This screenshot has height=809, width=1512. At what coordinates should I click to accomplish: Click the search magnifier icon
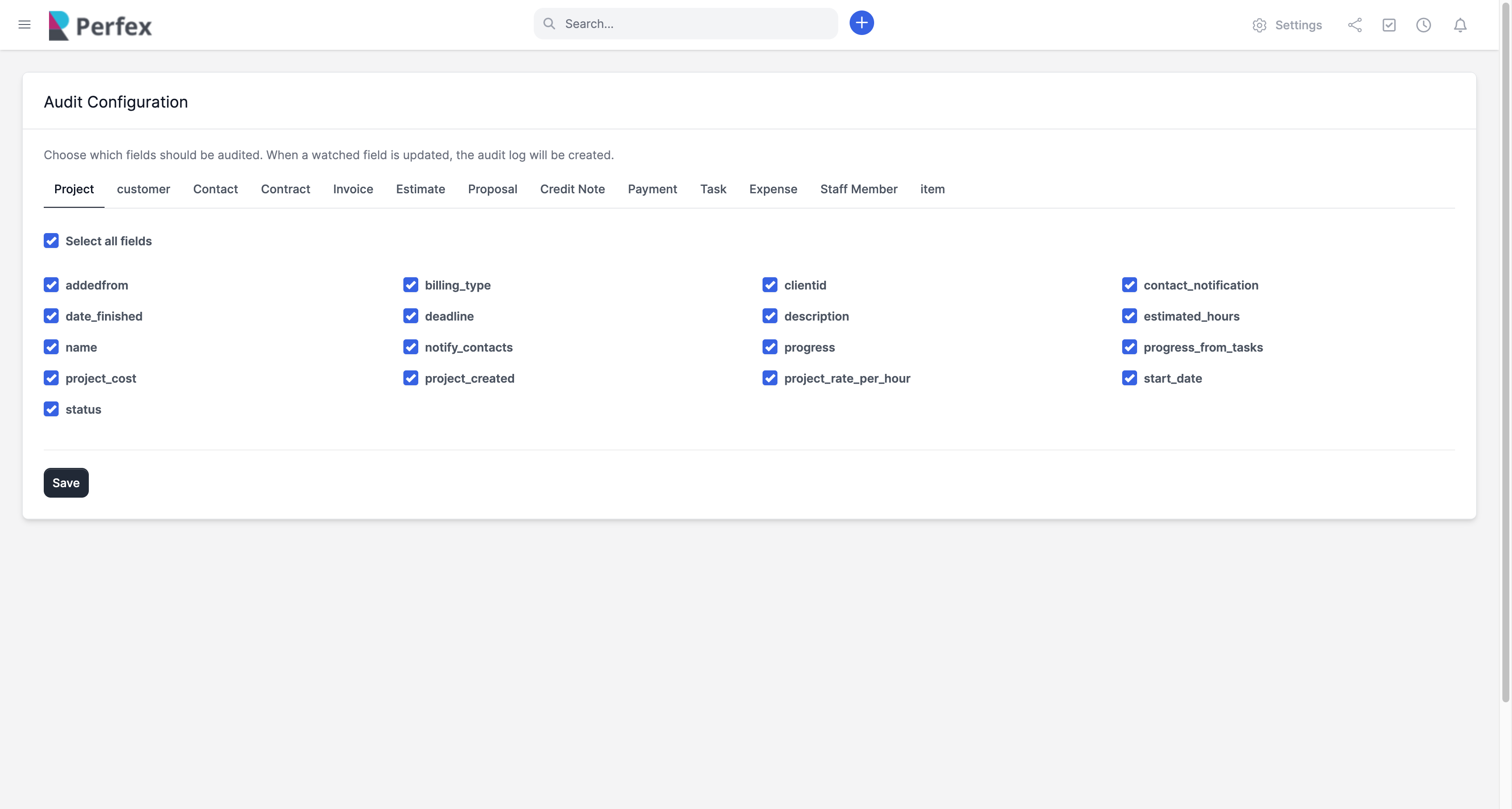(549, 24)
